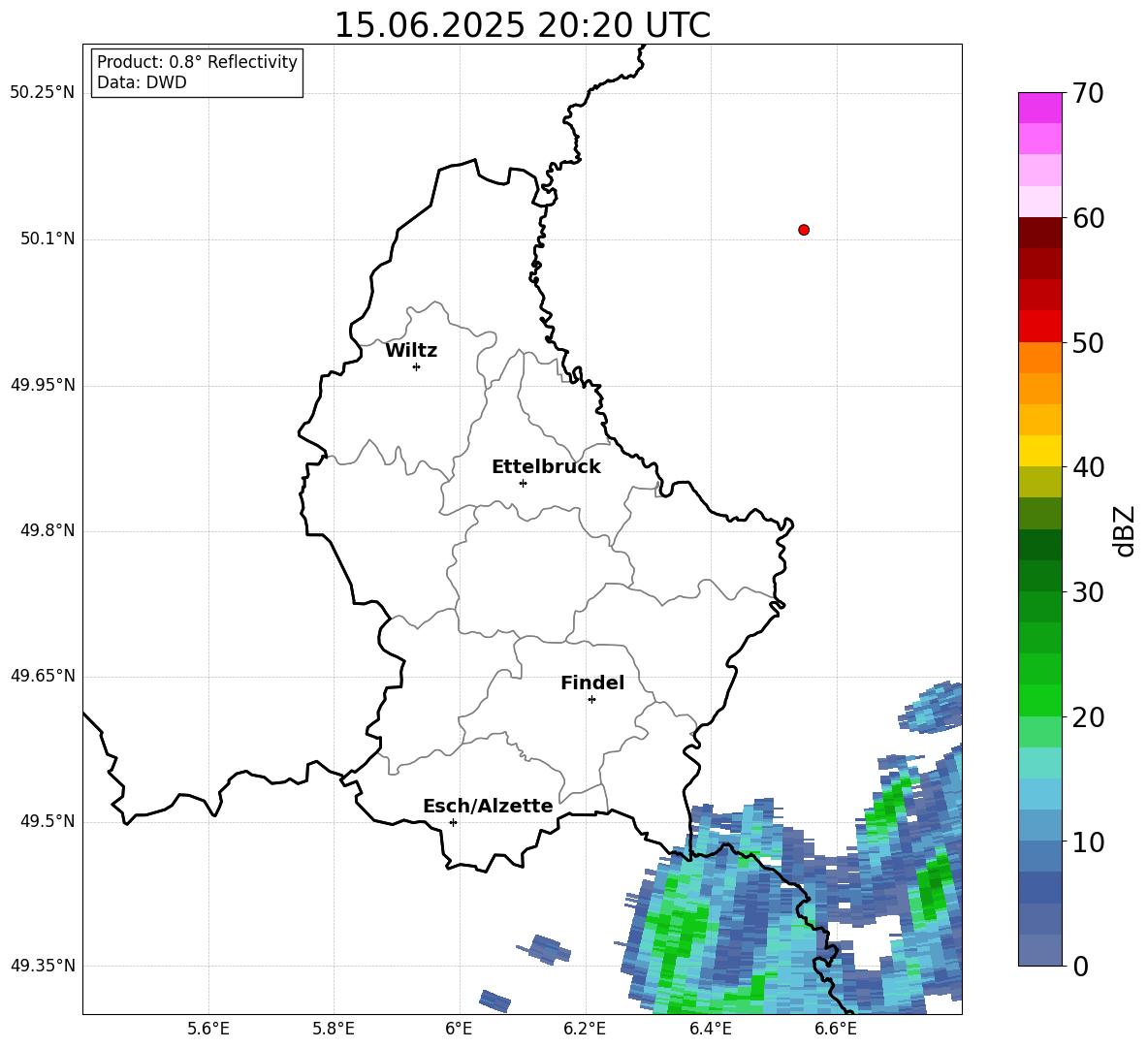Click the 10 colorbar tick label

(1088, 842)
